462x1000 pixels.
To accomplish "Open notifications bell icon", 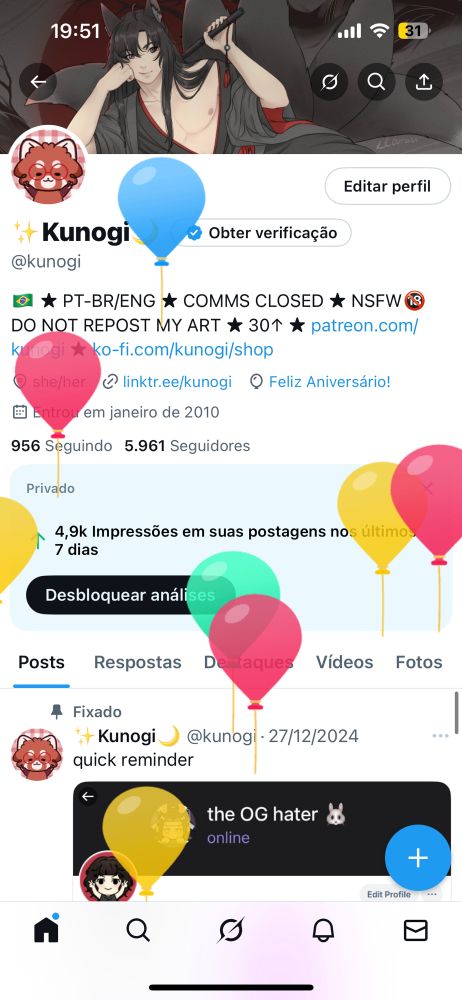I will coord(324,931).
